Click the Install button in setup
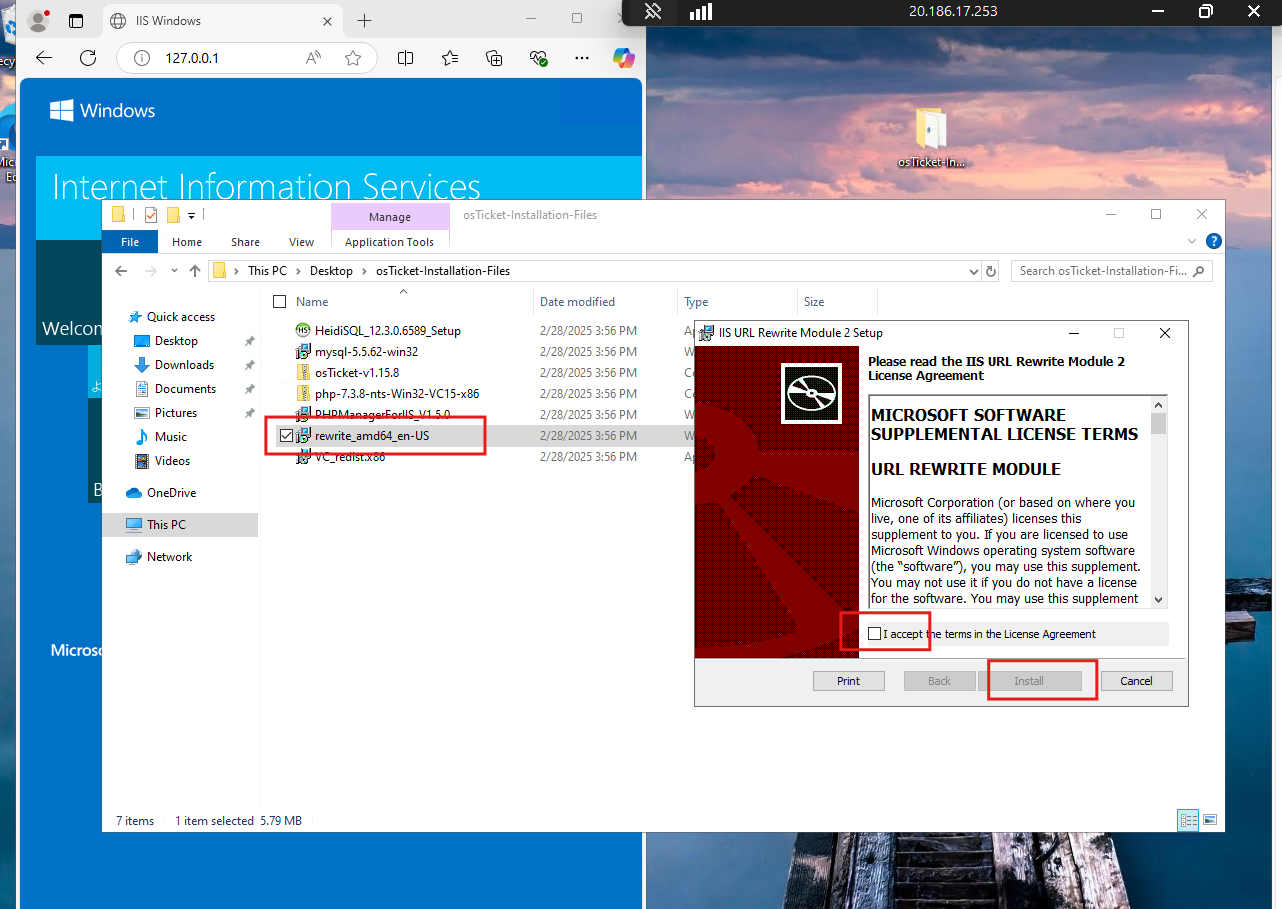The image size is (1282, 909). [1029, 681]
